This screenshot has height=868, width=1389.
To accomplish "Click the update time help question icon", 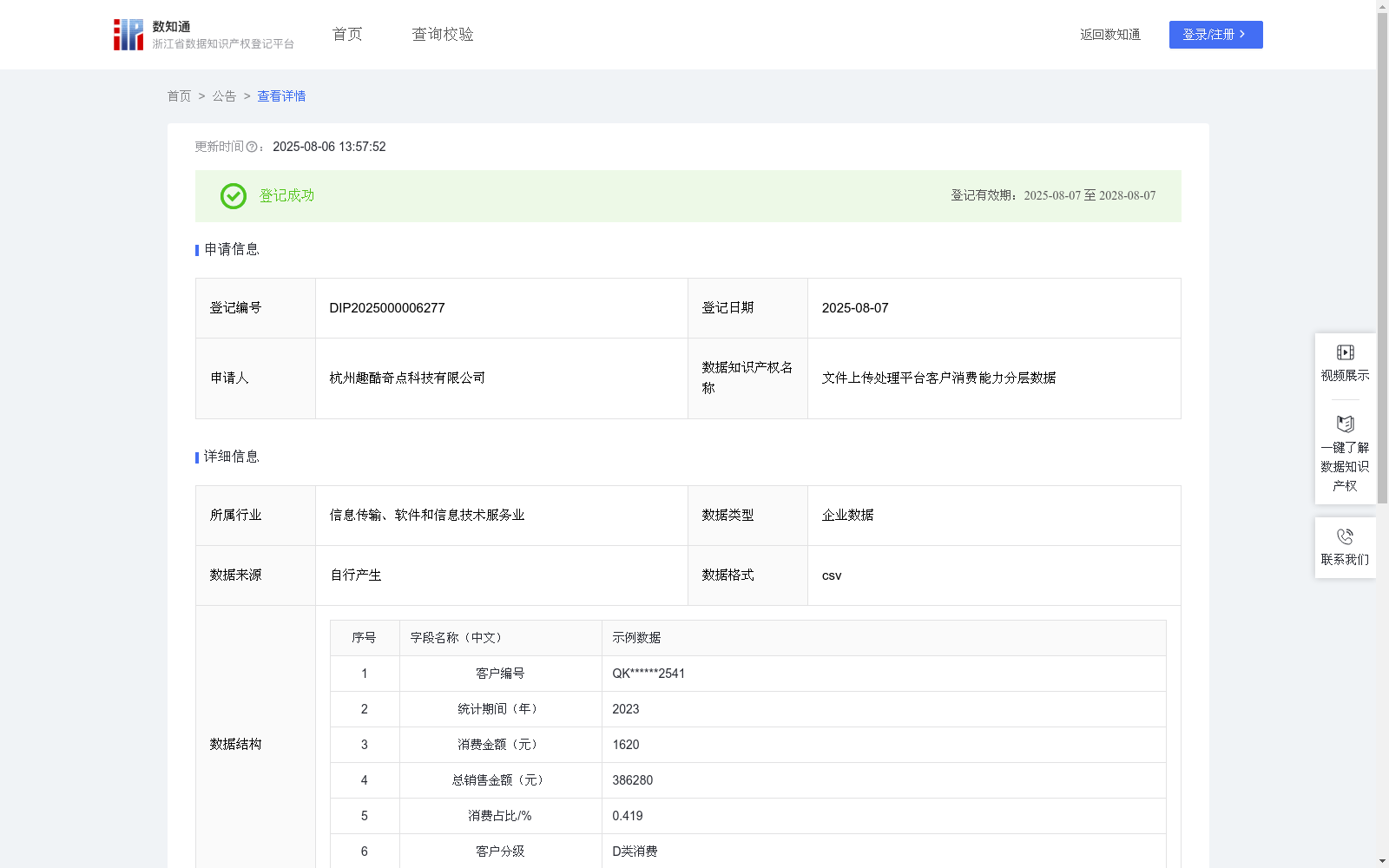I will (x=252, y=148).
